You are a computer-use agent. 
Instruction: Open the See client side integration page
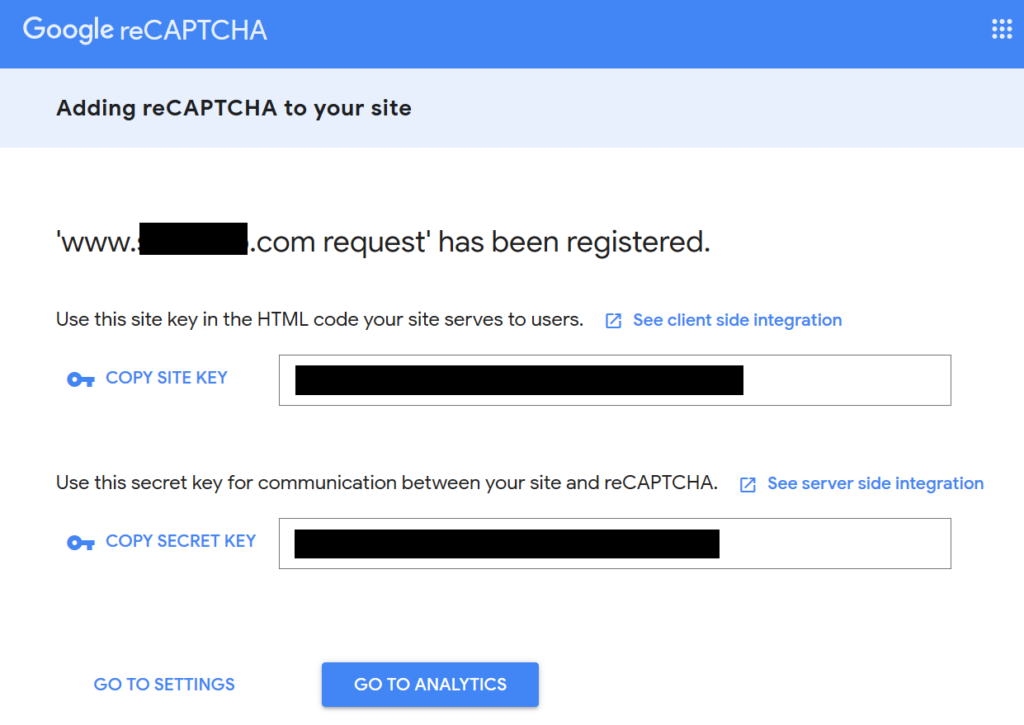pos(737,319)
